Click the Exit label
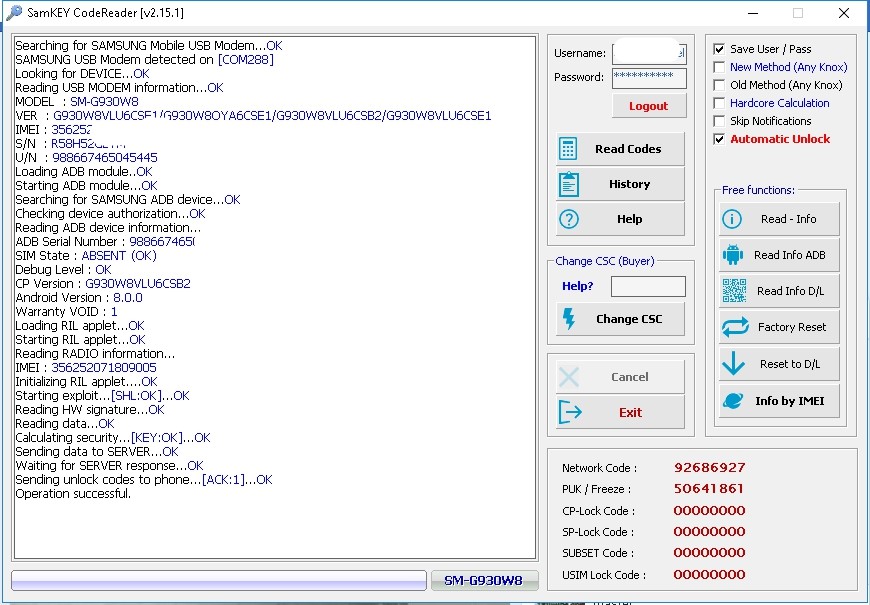The image size is (870, 605). click(630, 412)
